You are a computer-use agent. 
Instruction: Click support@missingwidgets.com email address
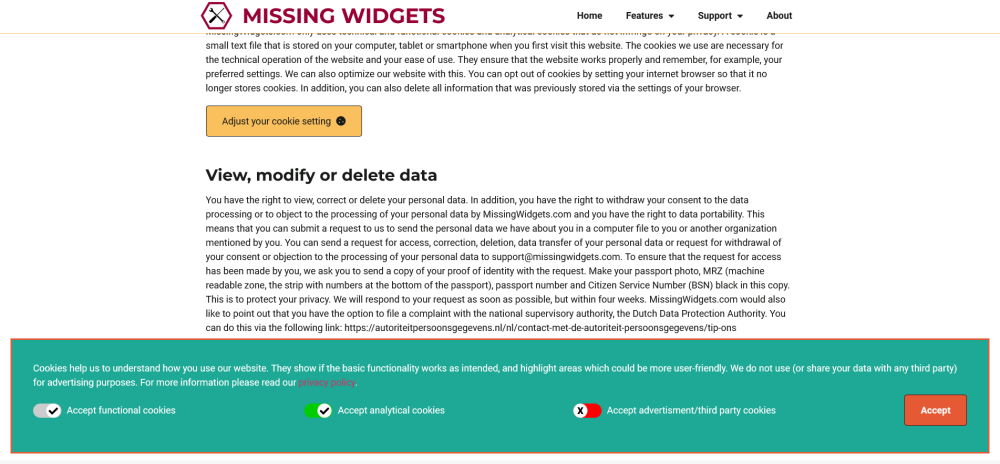(x=556, y=256)
